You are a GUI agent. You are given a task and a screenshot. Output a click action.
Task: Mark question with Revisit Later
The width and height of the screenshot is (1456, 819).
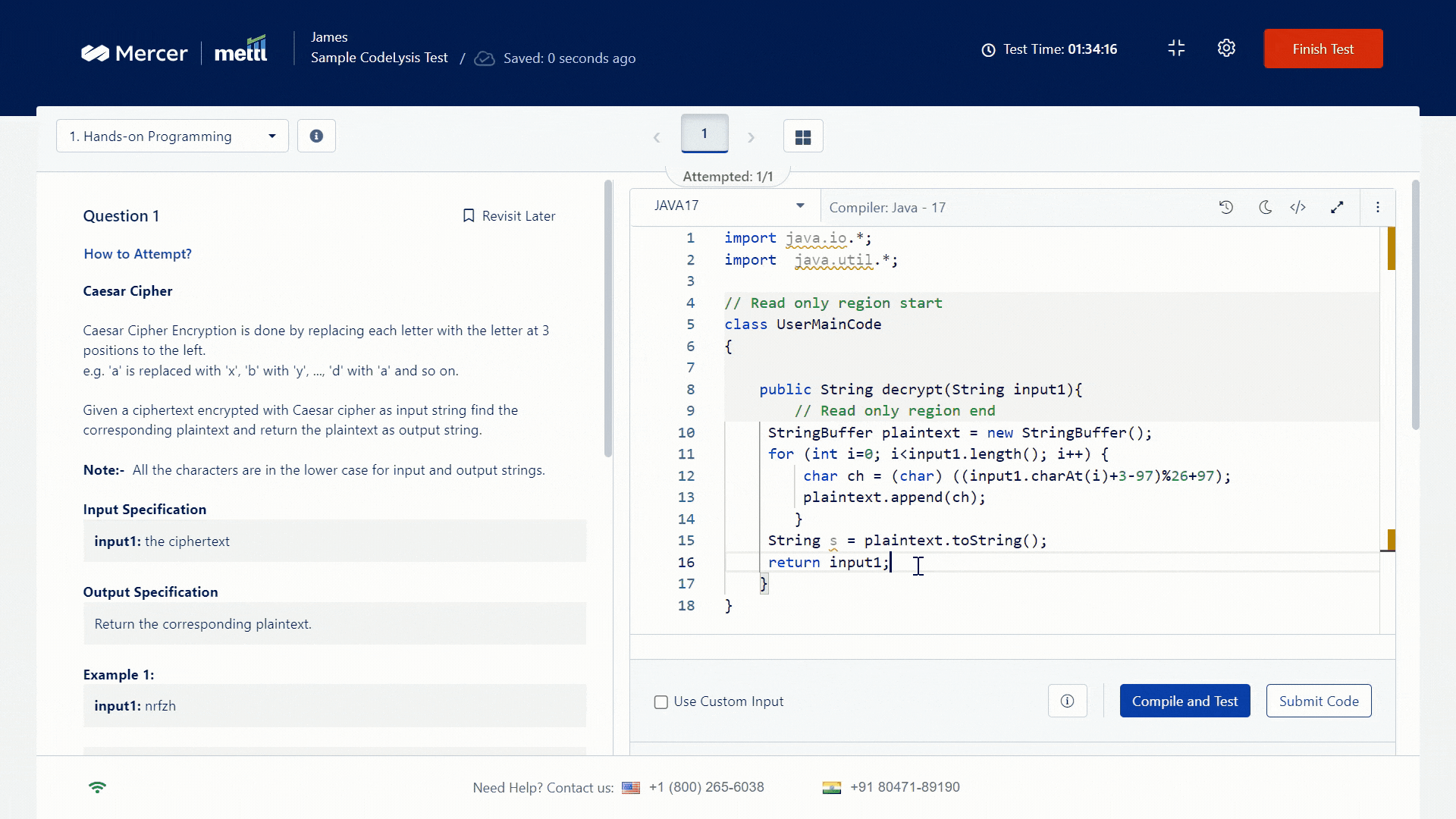(x=509, y=216)
